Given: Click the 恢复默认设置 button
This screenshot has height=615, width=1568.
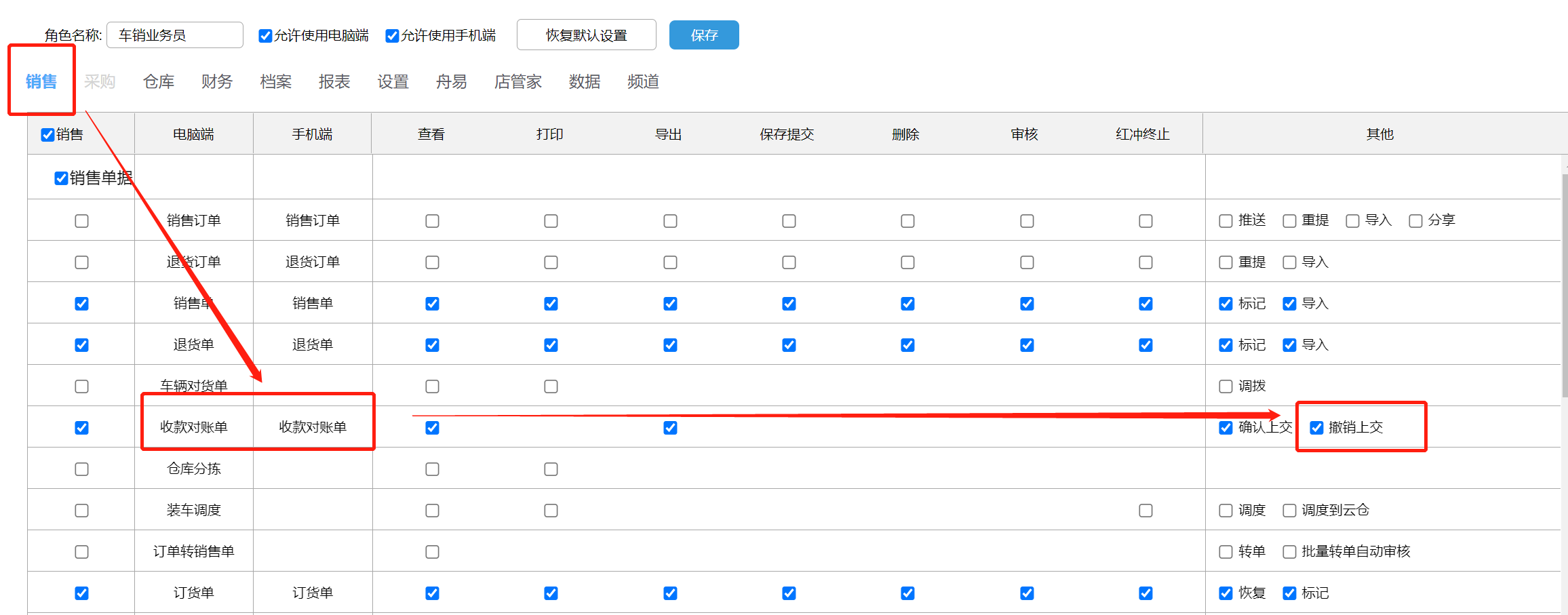Looking at the screenshot, I should tap(586, 35).
